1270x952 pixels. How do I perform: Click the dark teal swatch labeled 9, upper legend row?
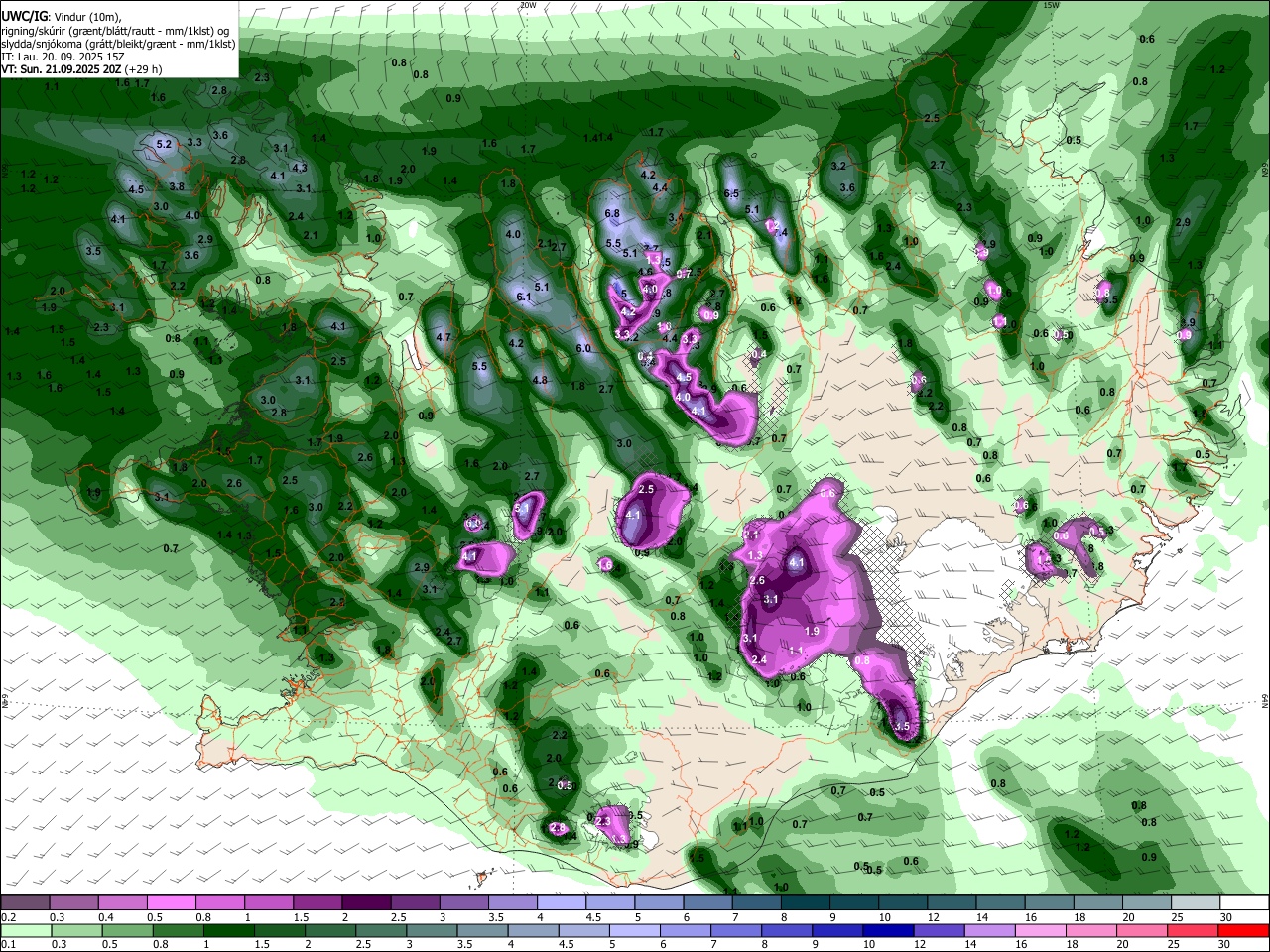point(854,902)
